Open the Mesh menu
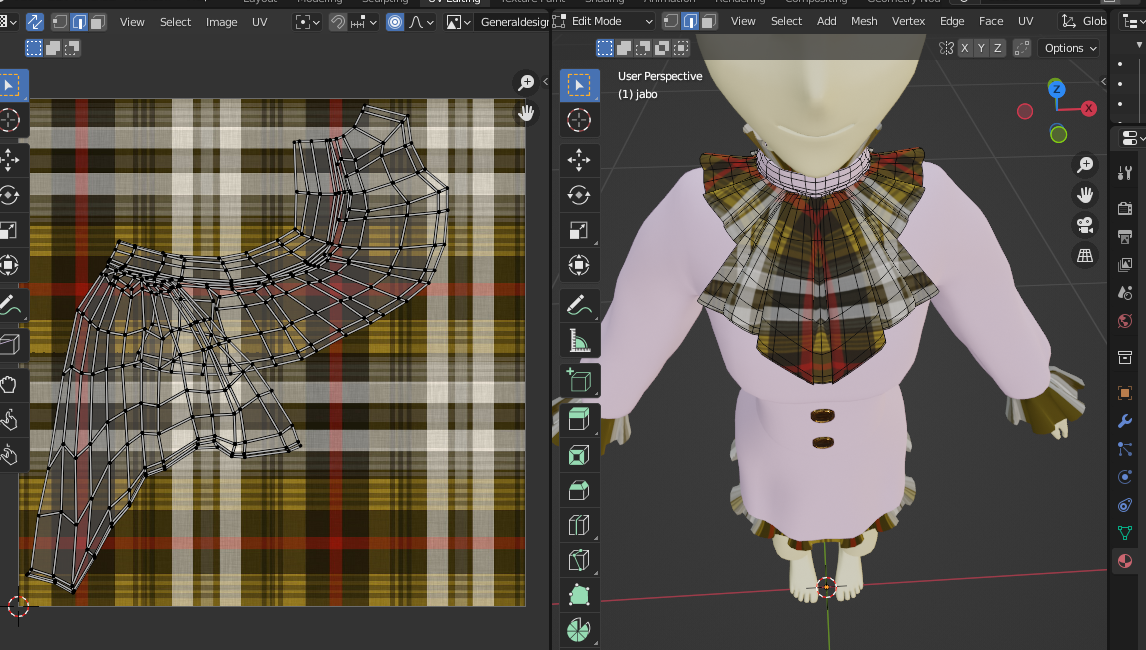Screen dimensions: 1146x650 point(864,21)
